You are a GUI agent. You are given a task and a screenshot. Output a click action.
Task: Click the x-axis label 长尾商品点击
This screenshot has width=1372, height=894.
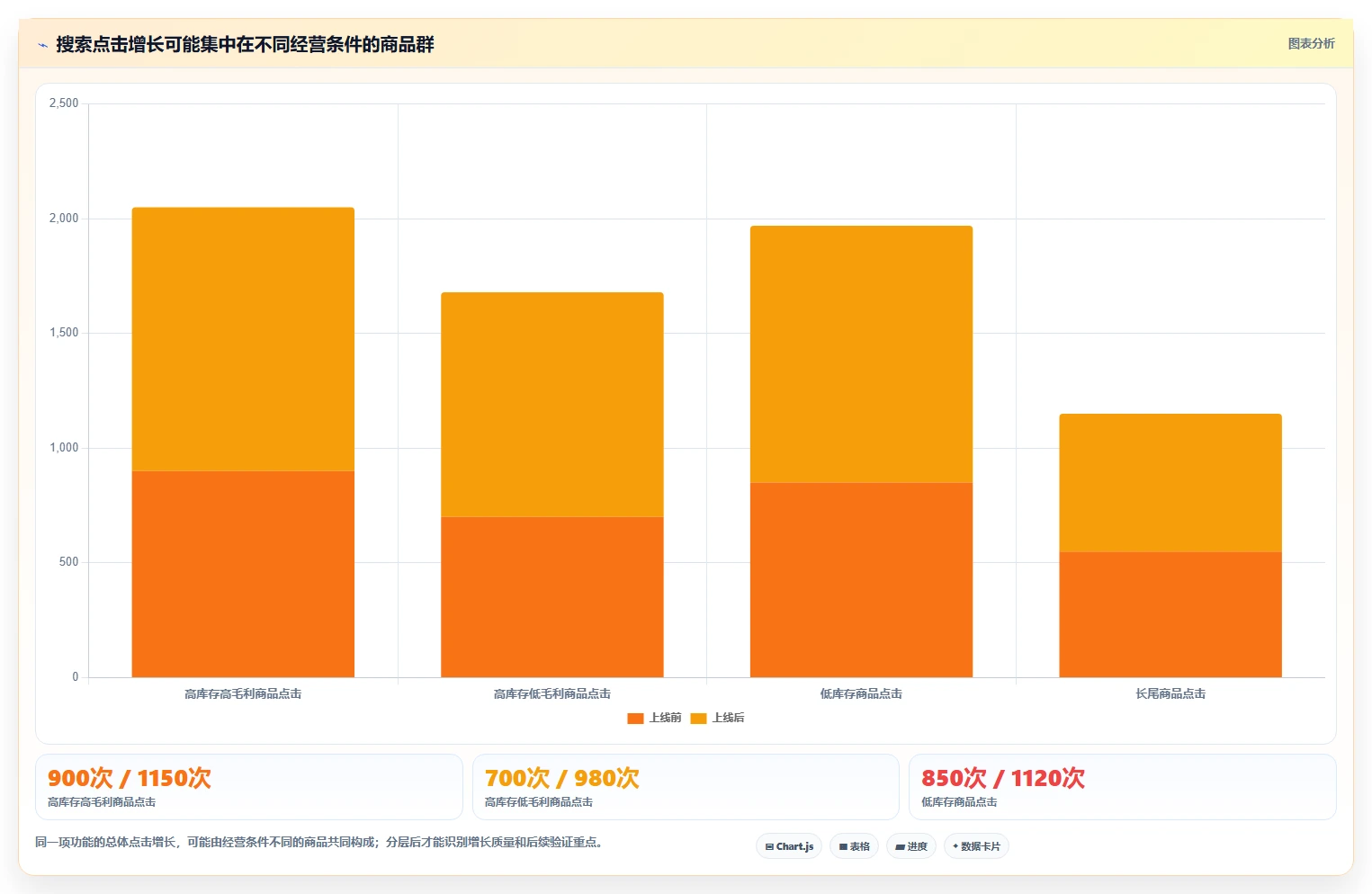point(1170,693)
